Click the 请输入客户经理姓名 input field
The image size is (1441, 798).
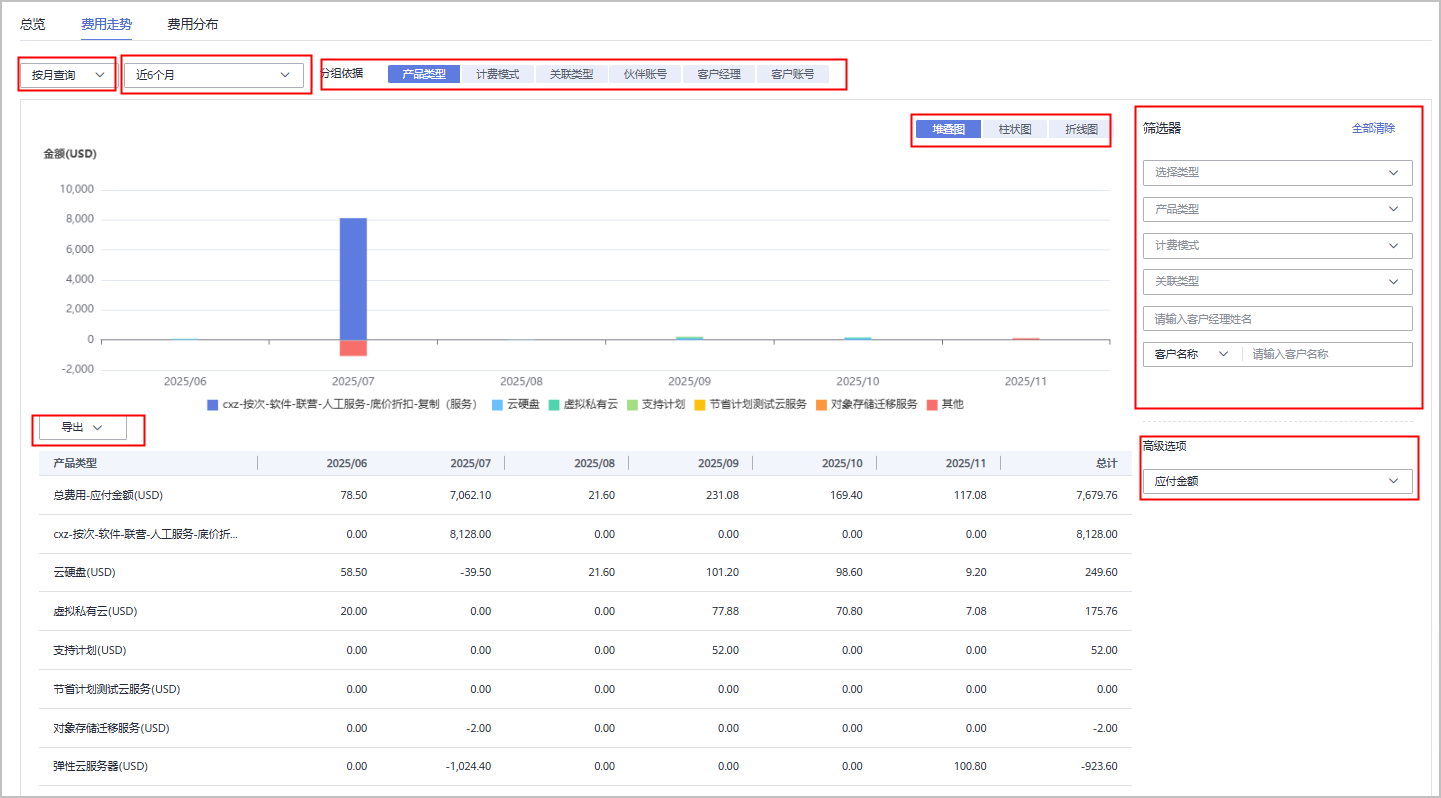click(1277, 319)
